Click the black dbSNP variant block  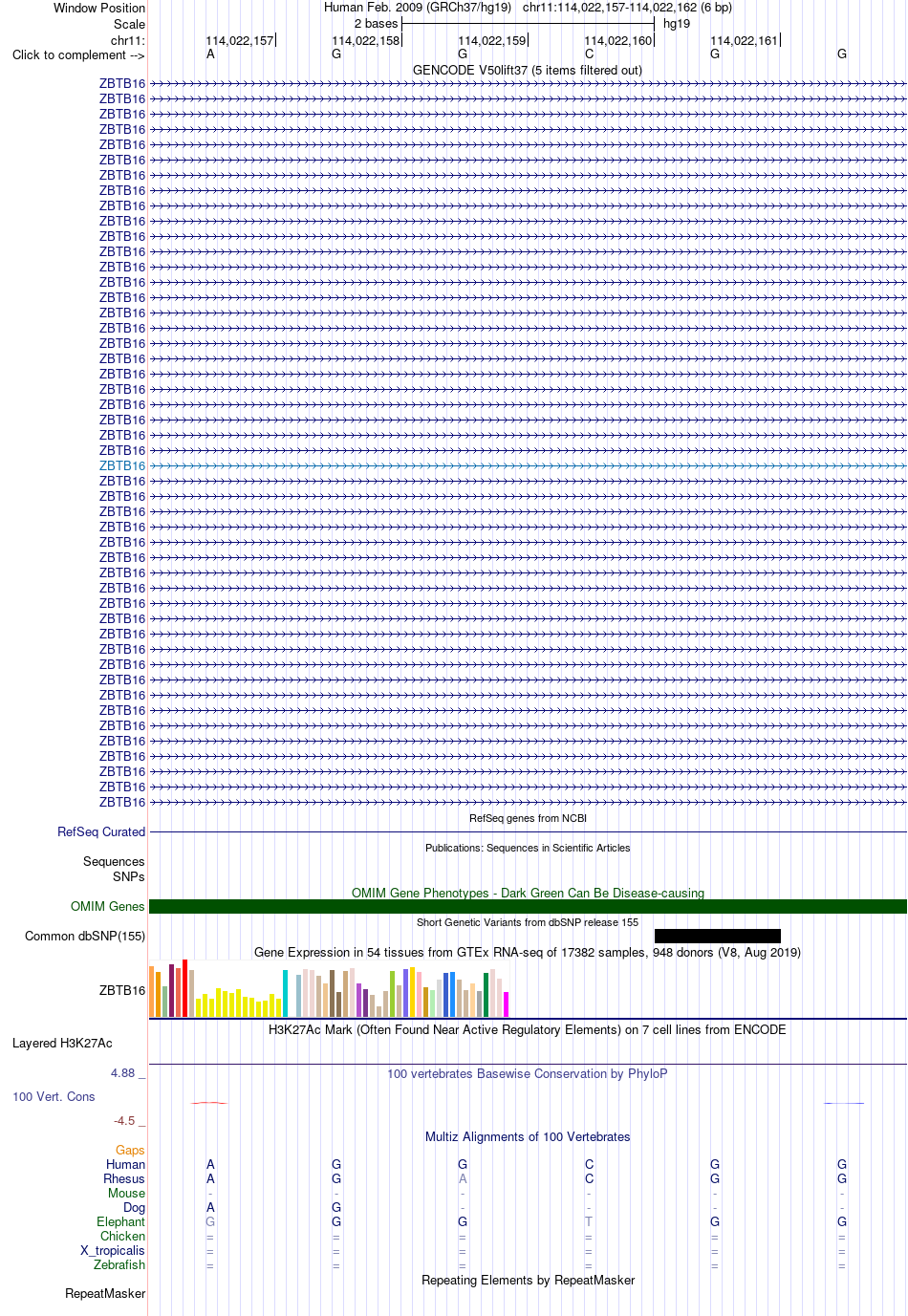pyautogui.click(x=718, y=936)
